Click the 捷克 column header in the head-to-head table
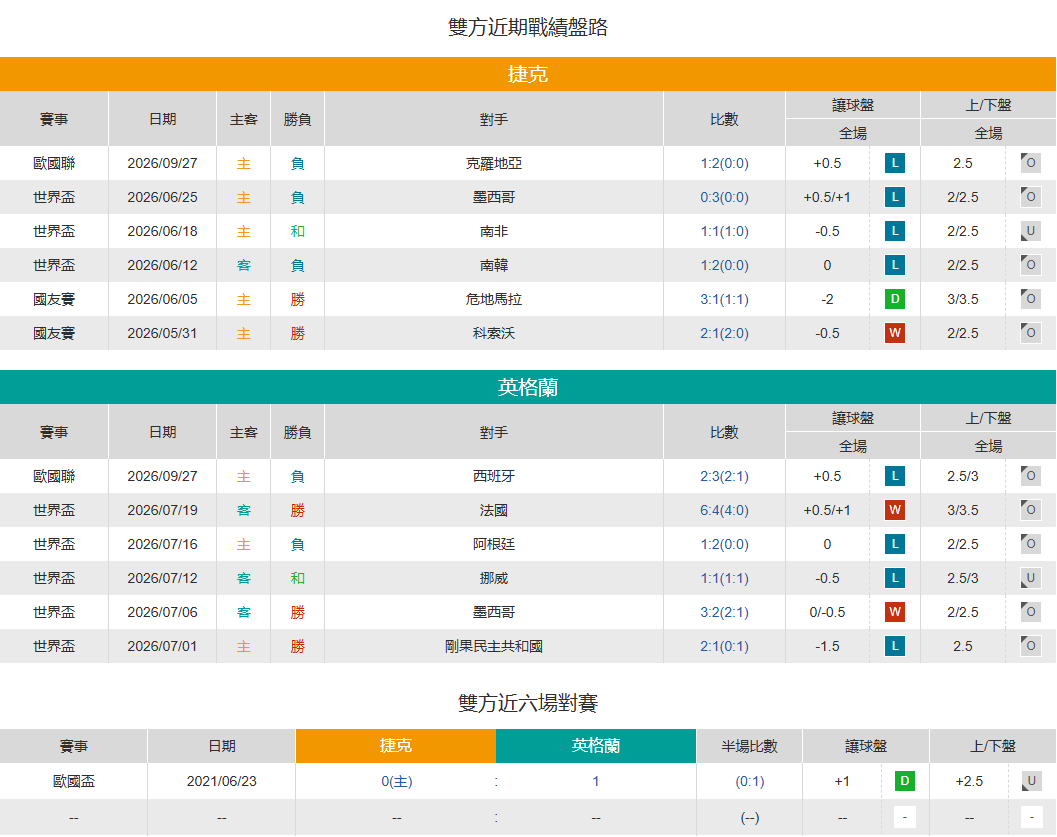The image size is (1057, 837). 396,746
